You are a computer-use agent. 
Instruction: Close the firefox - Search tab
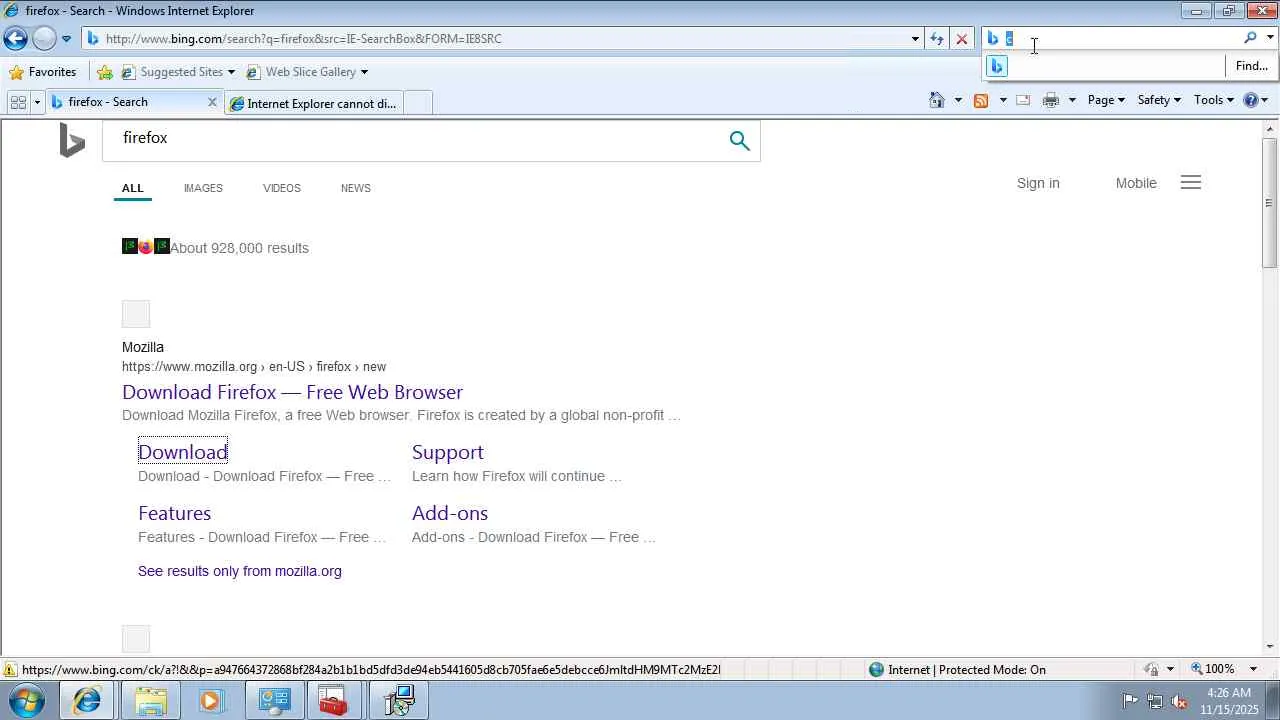(x=212, y=102)
